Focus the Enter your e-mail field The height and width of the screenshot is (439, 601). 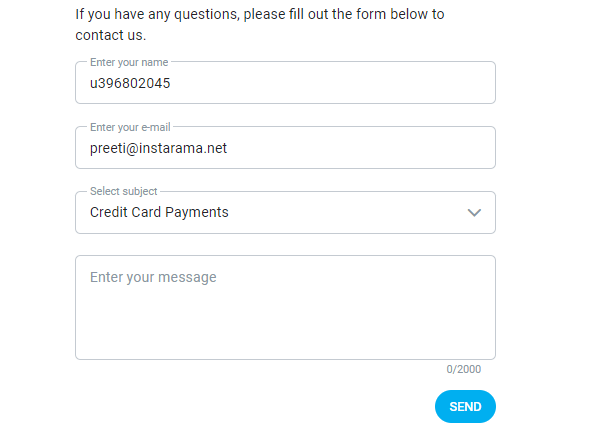point(285,148)
